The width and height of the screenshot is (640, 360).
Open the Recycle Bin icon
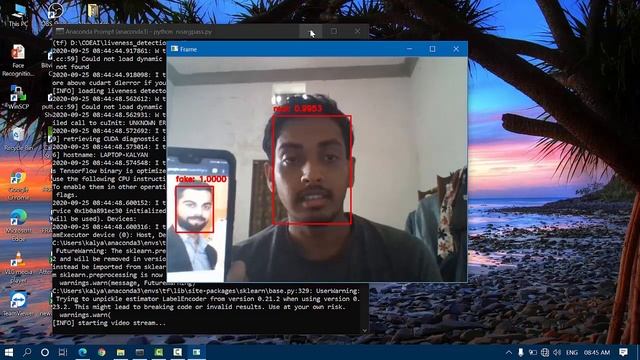(x=18, y=139)
